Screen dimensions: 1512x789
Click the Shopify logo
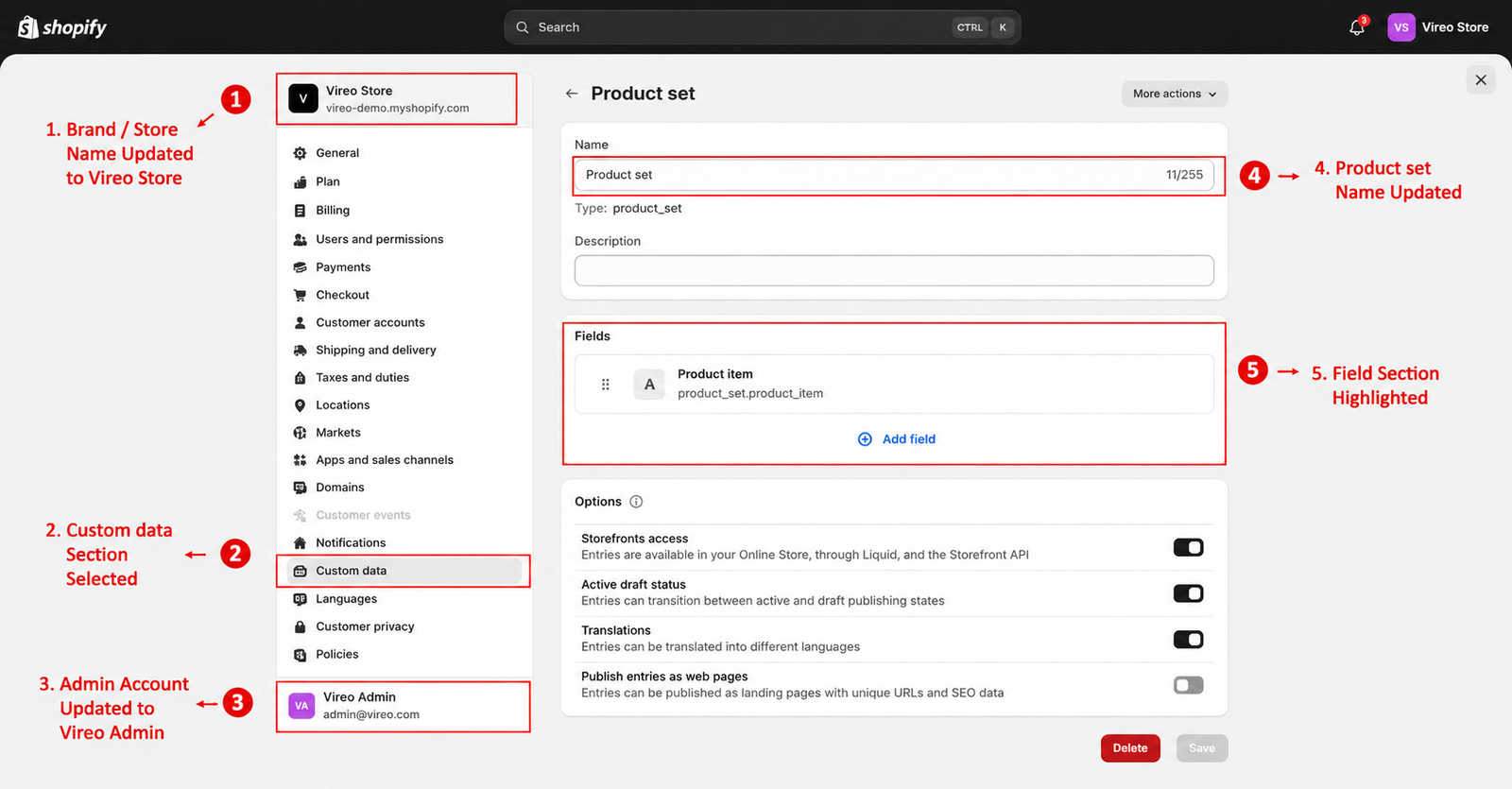click(62, 27)
